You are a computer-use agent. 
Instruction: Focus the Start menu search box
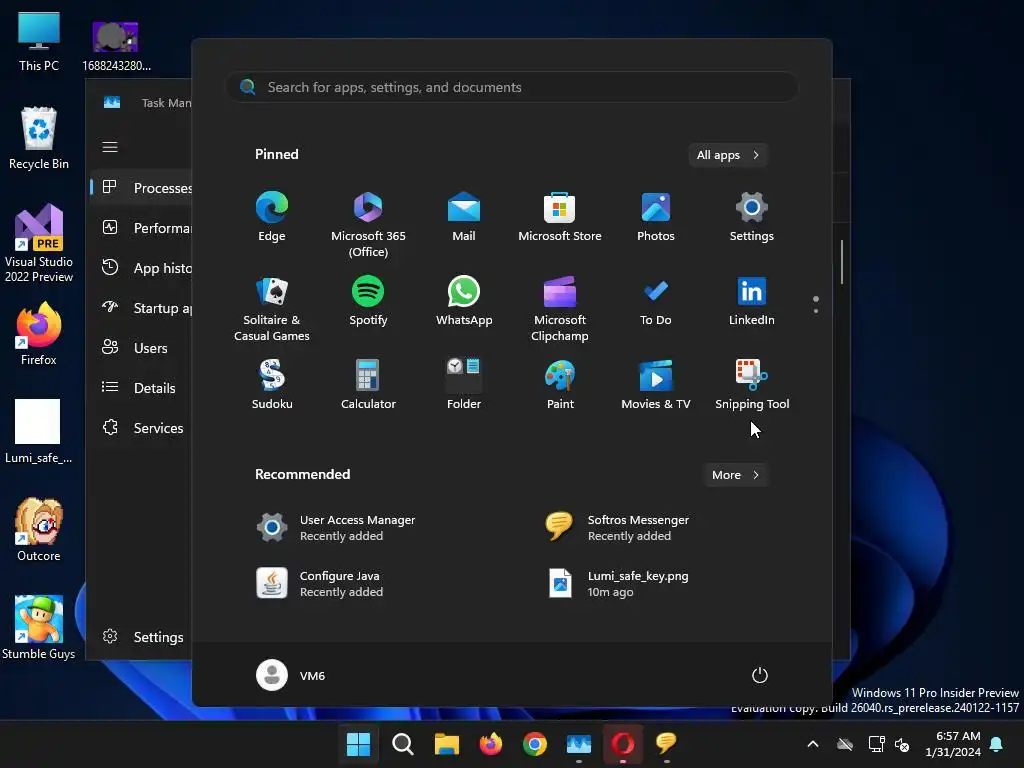point(512,87)
